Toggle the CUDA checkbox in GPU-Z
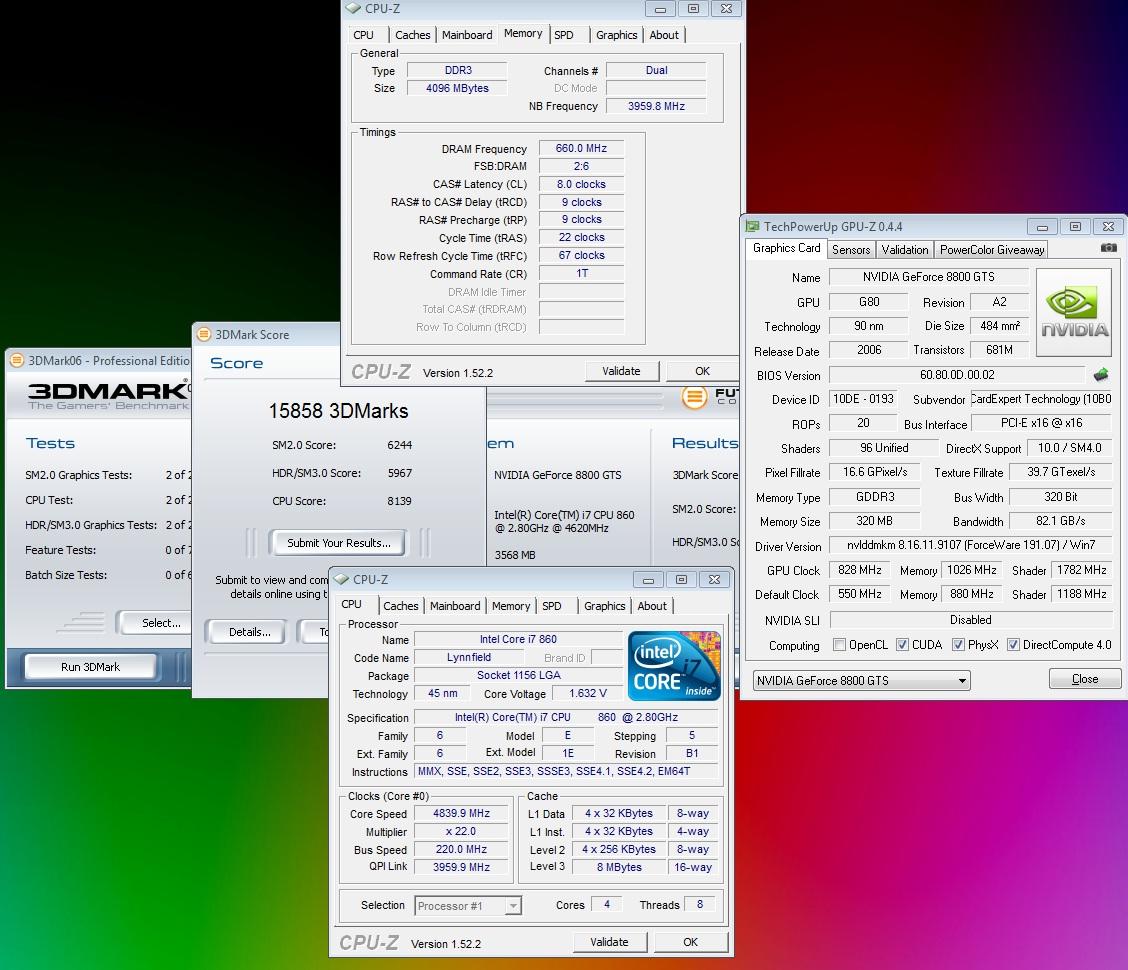Screen dimensions: 1128x970 coord(902,645)
